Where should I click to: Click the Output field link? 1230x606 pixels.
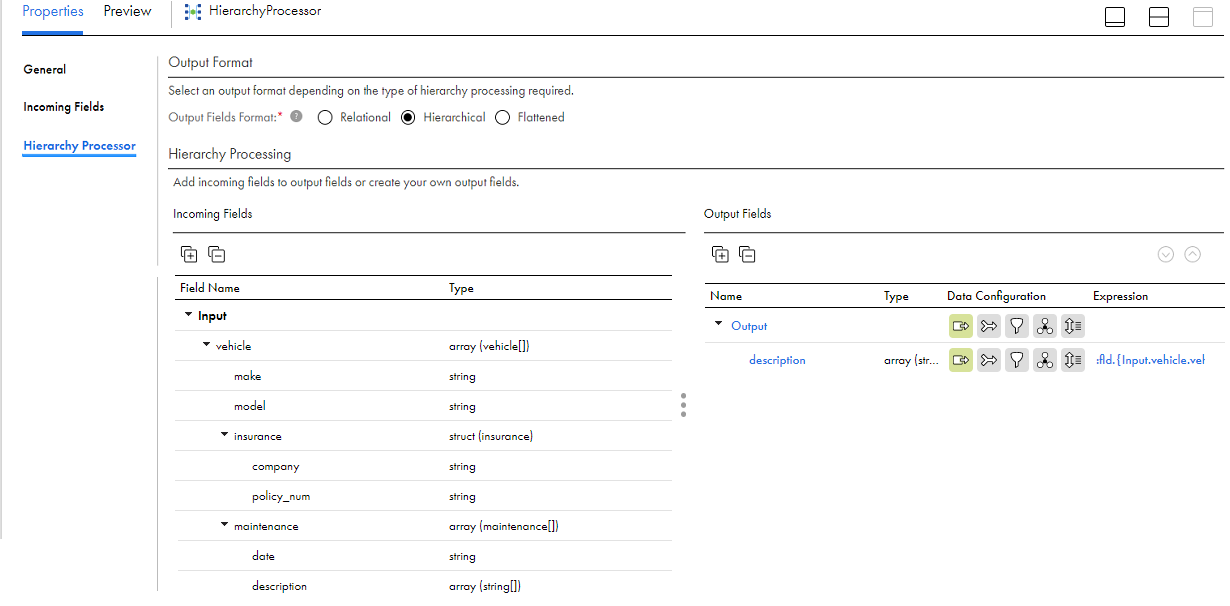coord(749,326)
